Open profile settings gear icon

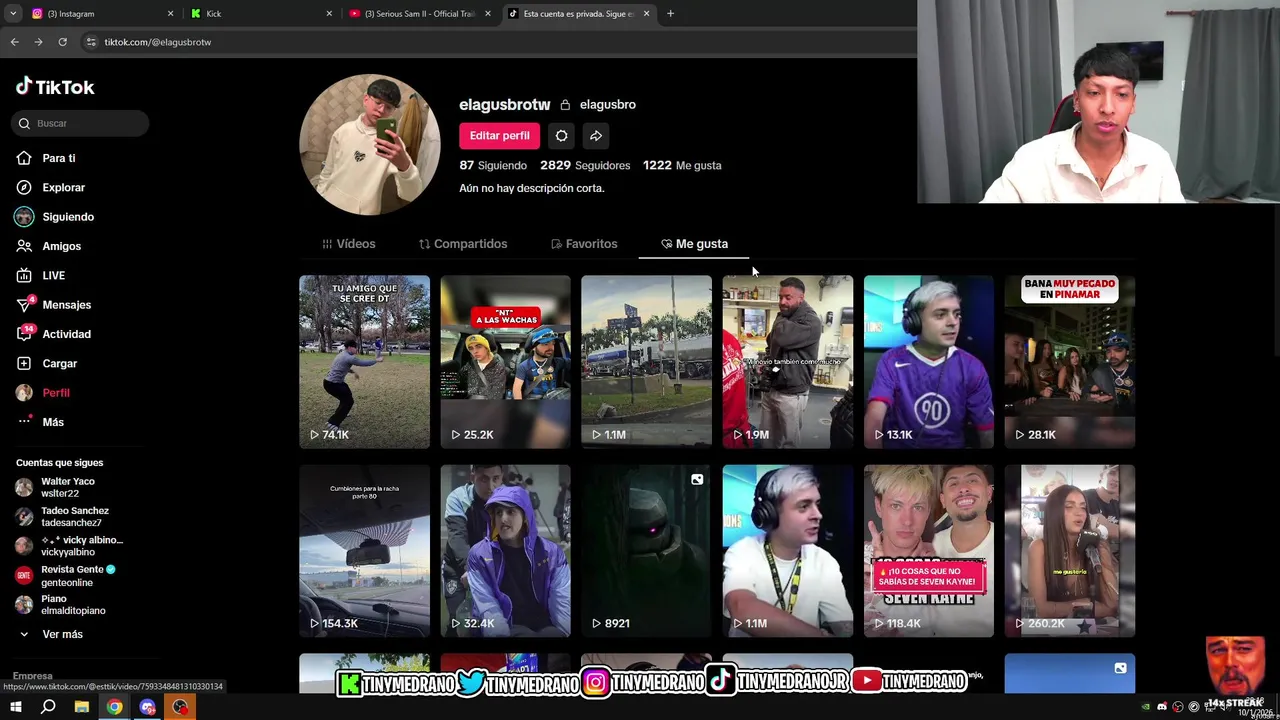click(561, 136)
